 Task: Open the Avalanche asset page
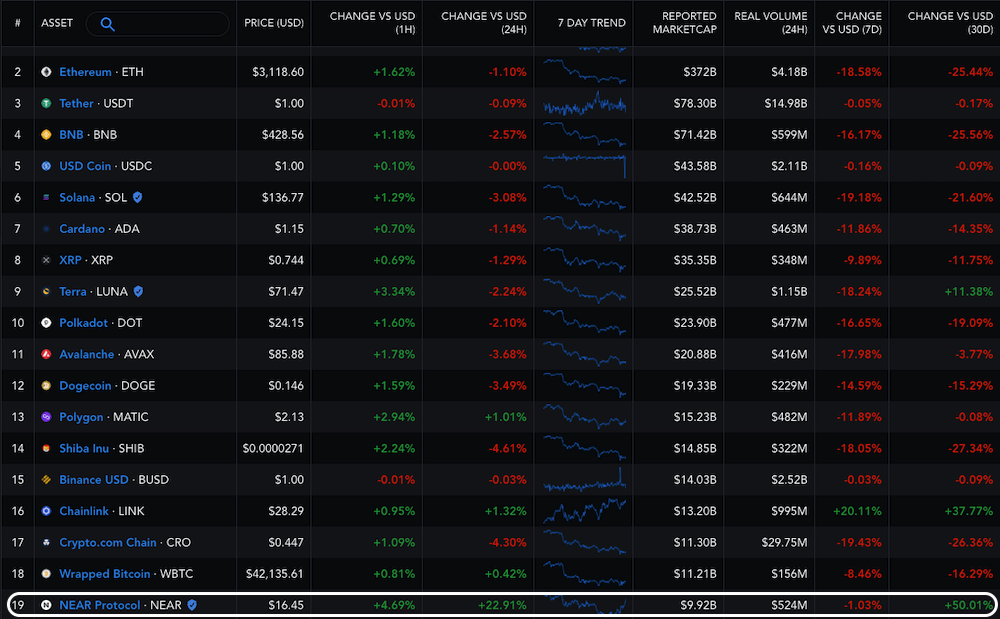coord(87,354)
